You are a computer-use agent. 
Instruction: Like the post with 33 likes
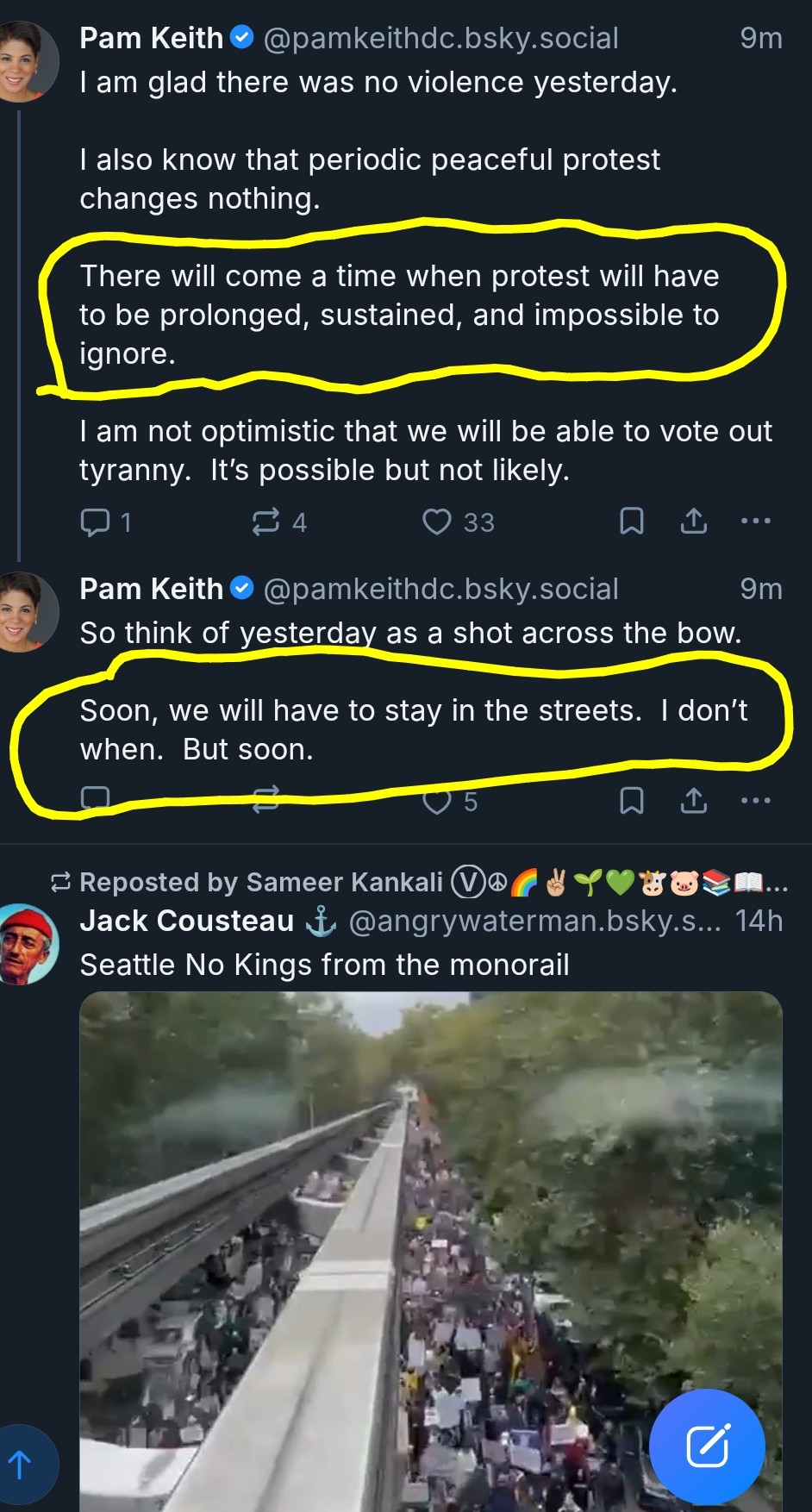pyautogui.click(x=437, y=522)
